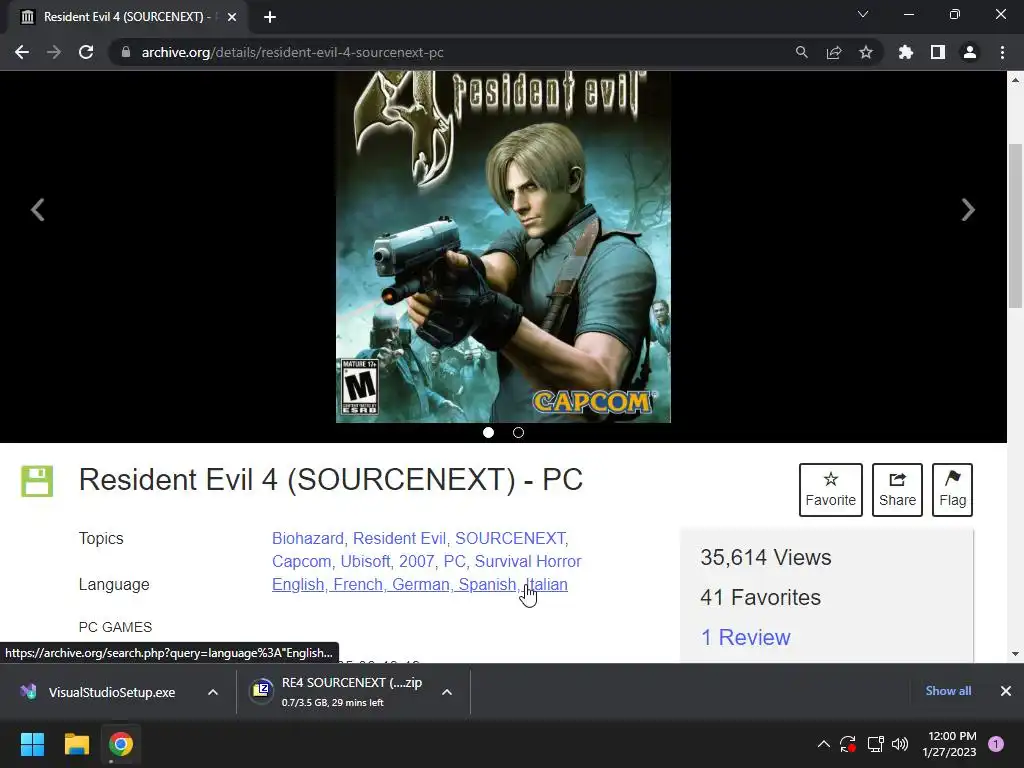Bookmark this tab with the star
The height and width of the screenshot is (768, 1024).
(x=866, y=52)
